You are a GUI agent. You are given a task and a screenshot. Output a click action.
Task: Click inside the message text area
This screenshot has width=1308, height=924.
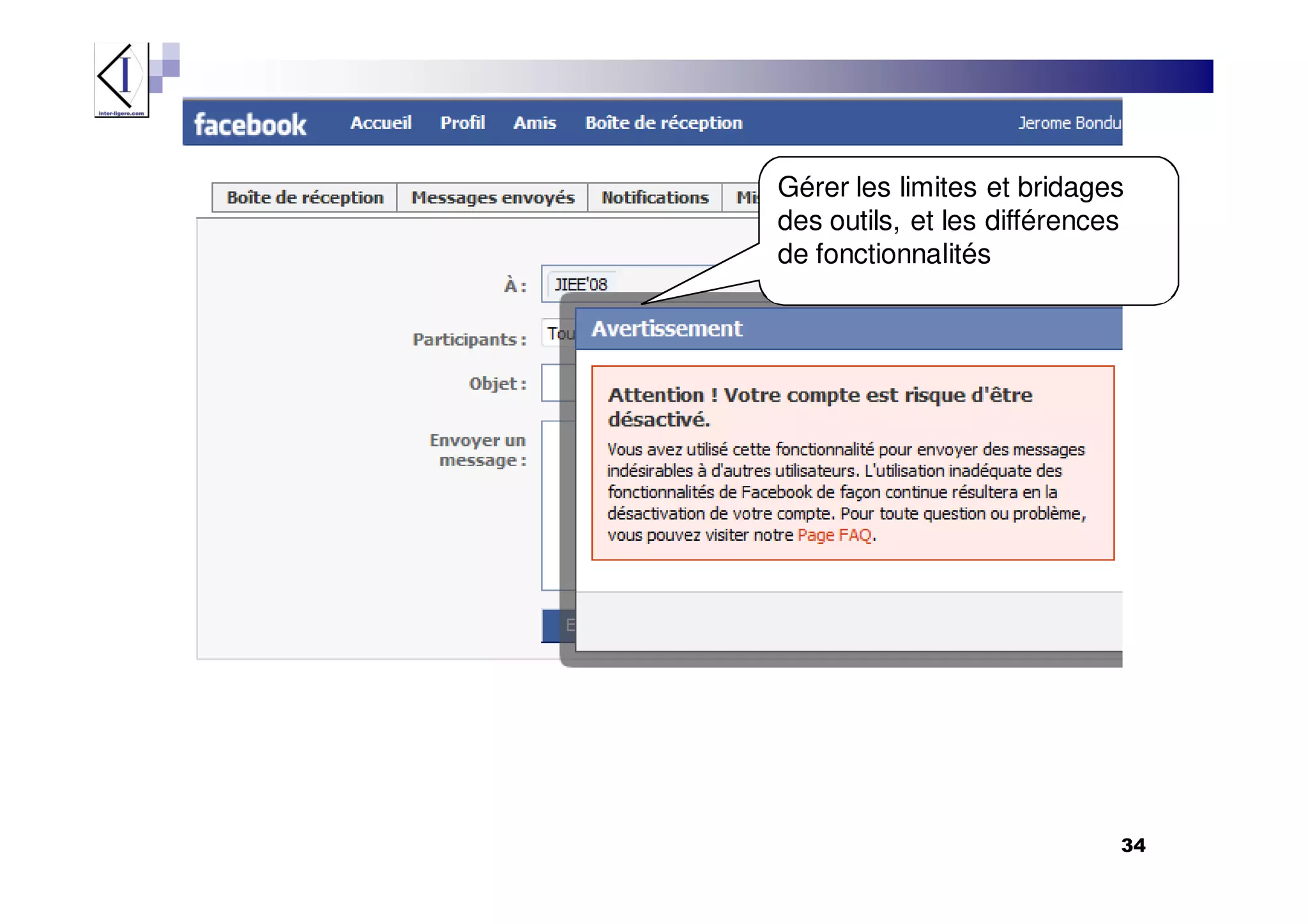coord(551,504)
